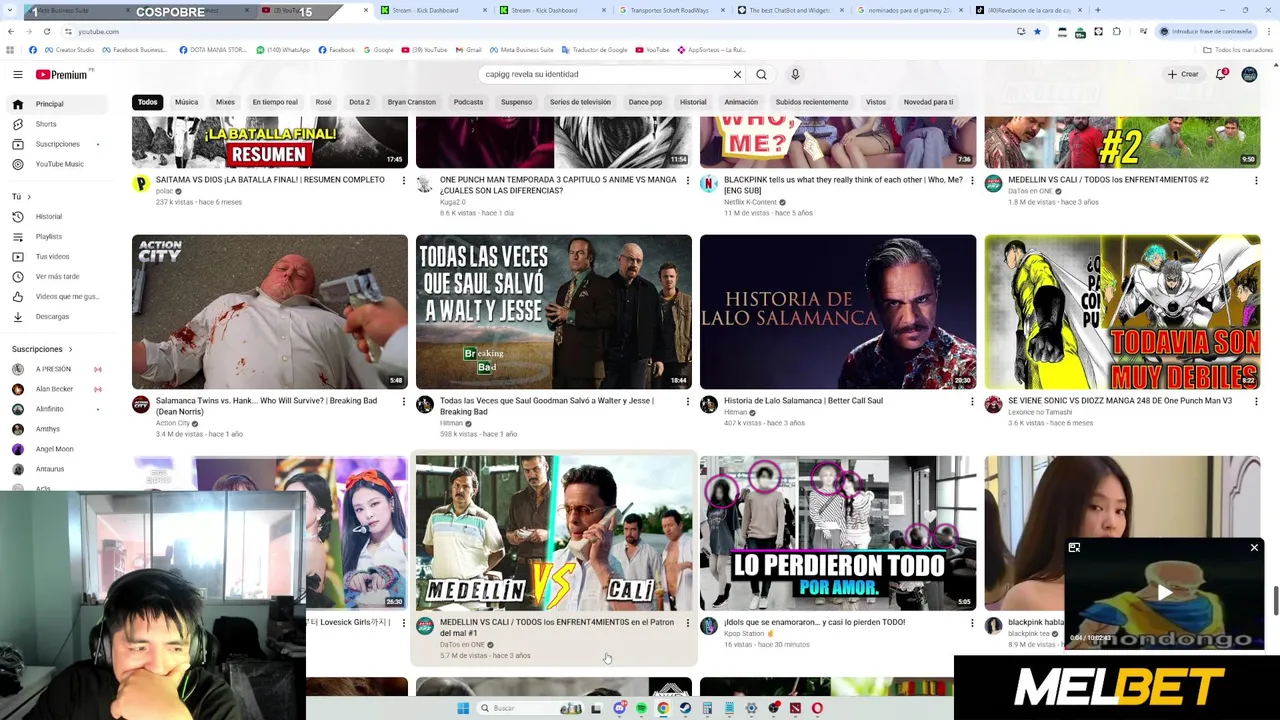
Task: Expand the Tú section chevron
Action: 28,197
